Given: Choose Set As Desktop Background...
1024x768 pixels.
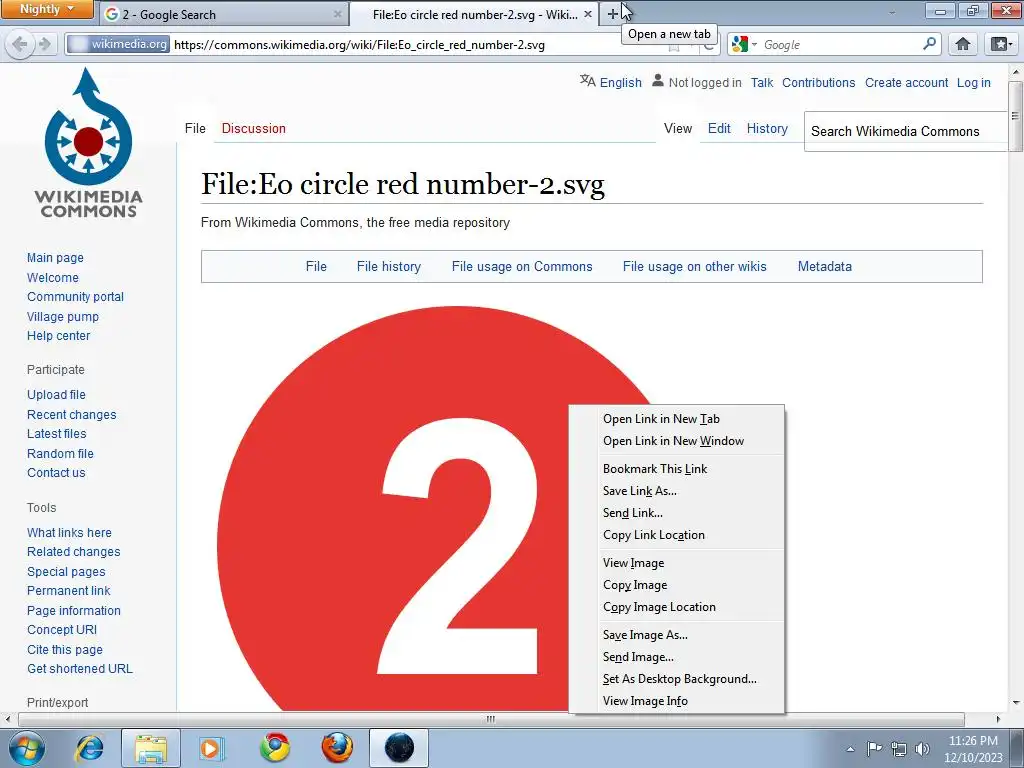Looking at the screenshot, I should point(679,679).
